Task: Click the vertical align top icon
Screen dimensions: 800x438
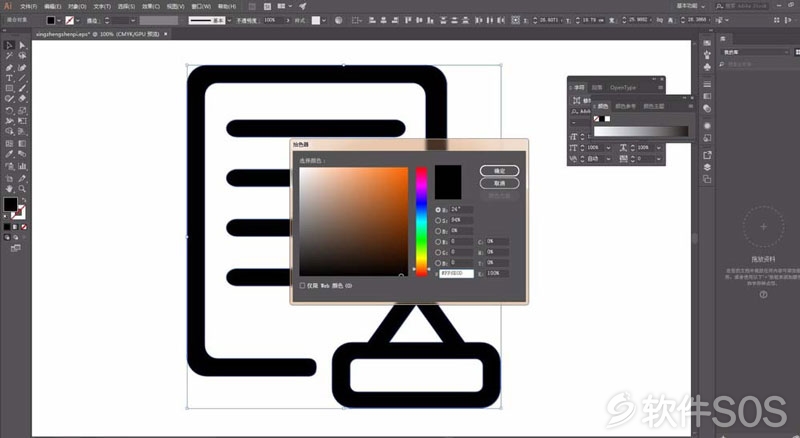Action: [408, 20]
